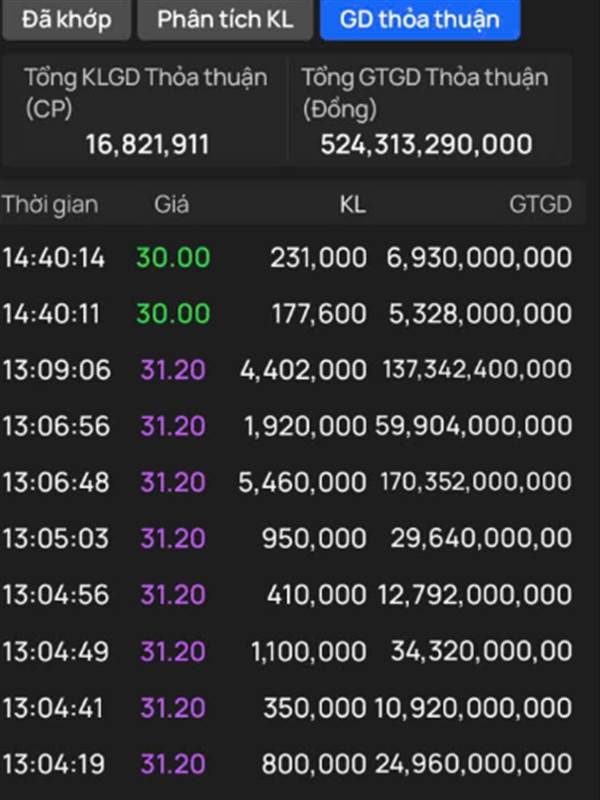Click the Giá column header

pos(171,205)
